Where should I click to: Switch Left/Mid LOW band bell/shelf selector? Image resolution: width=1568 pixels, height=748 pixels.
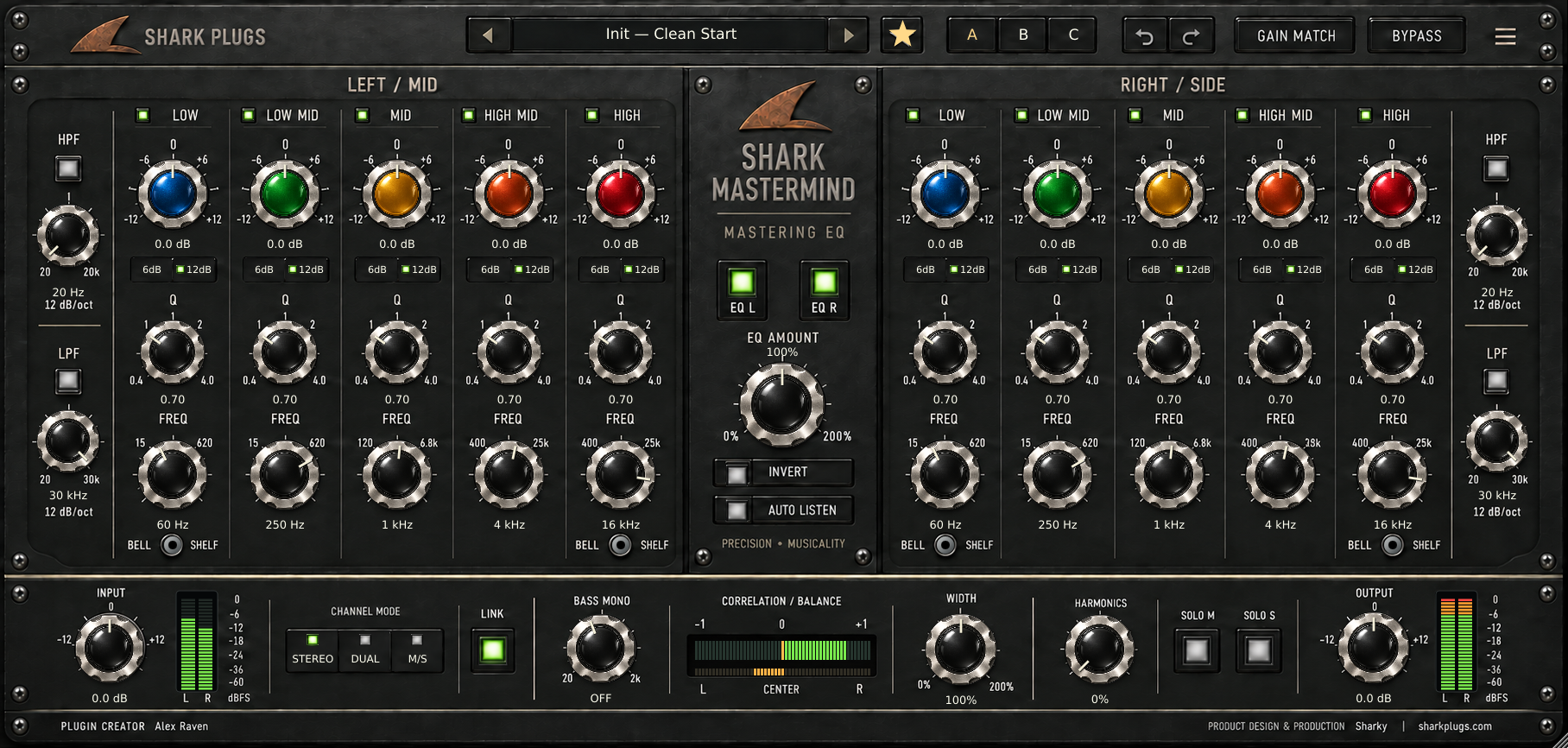click(172, 545)
